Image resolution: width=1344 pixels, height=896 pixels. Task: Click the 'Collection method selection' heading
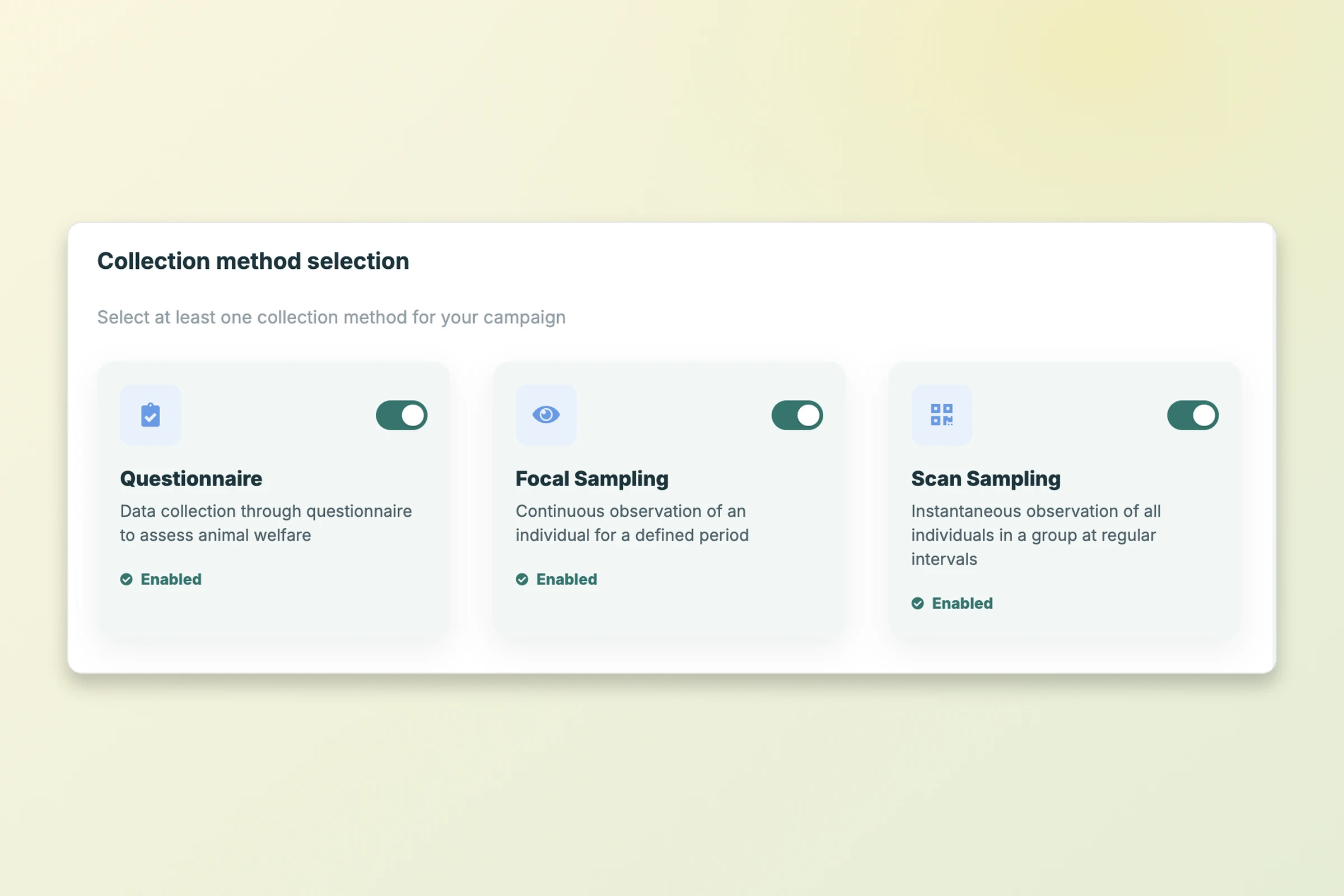pos(253,261)
